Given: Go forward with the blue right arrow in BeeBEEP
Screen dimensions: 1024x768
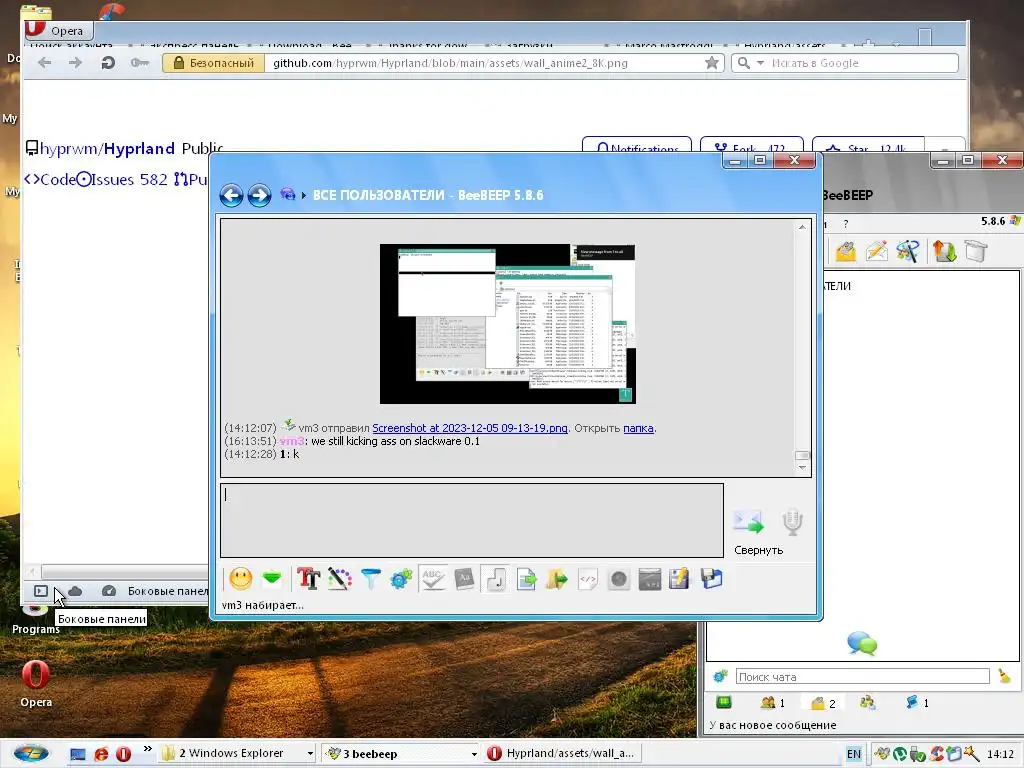Looking at the screenshot, I should click(x=259, y=195).
